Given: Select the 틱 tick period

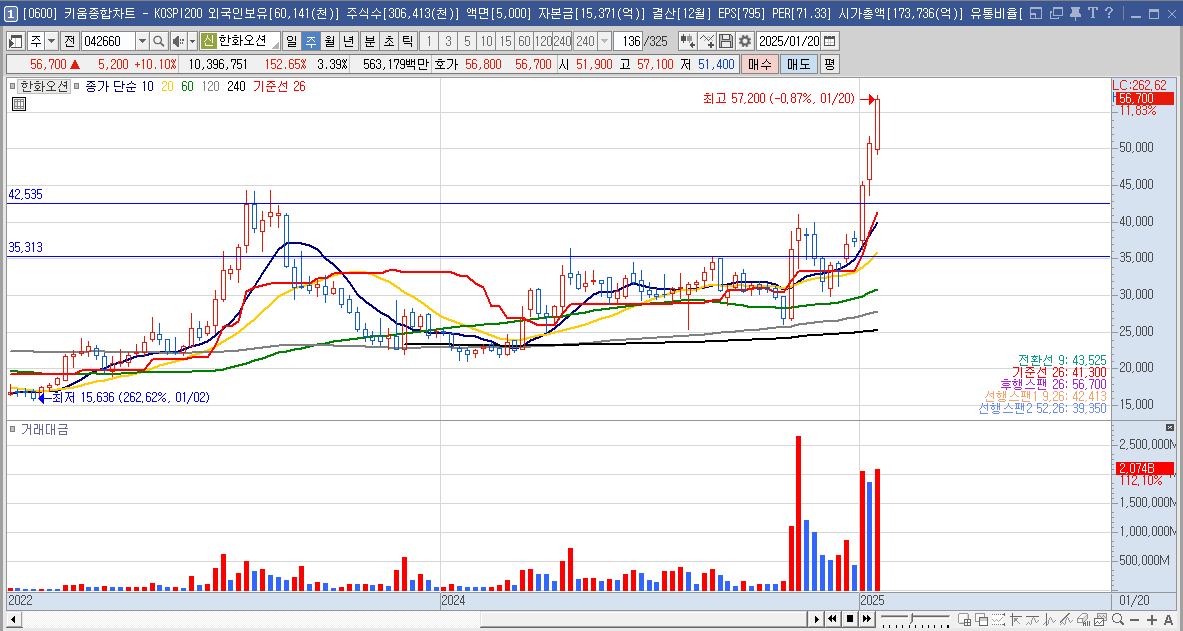Looking at the screenshot, I should pos(407,42).
